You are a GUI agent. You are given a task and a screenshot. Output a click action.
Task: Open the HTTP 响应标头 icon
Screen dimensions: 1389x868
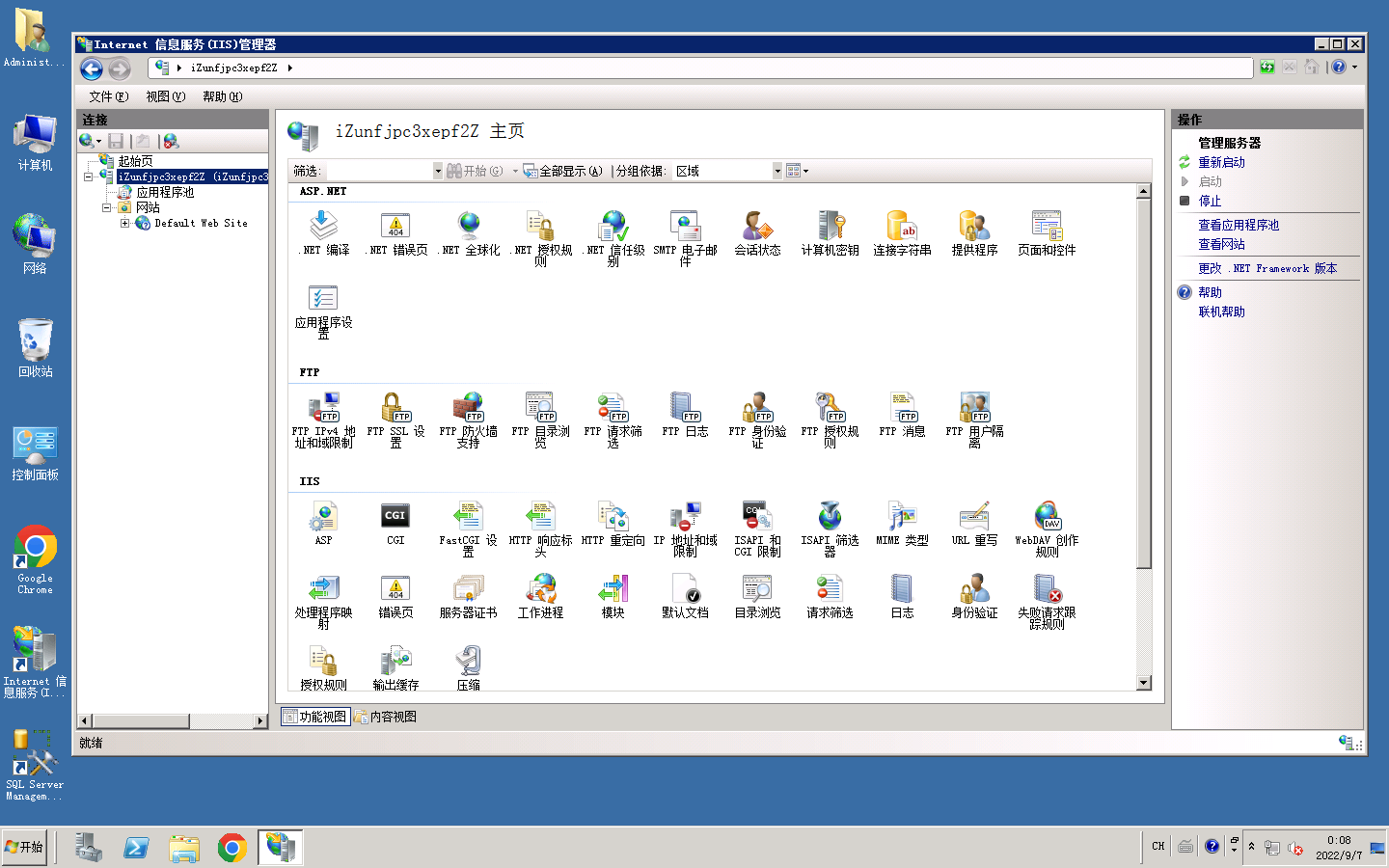[540, 529]
